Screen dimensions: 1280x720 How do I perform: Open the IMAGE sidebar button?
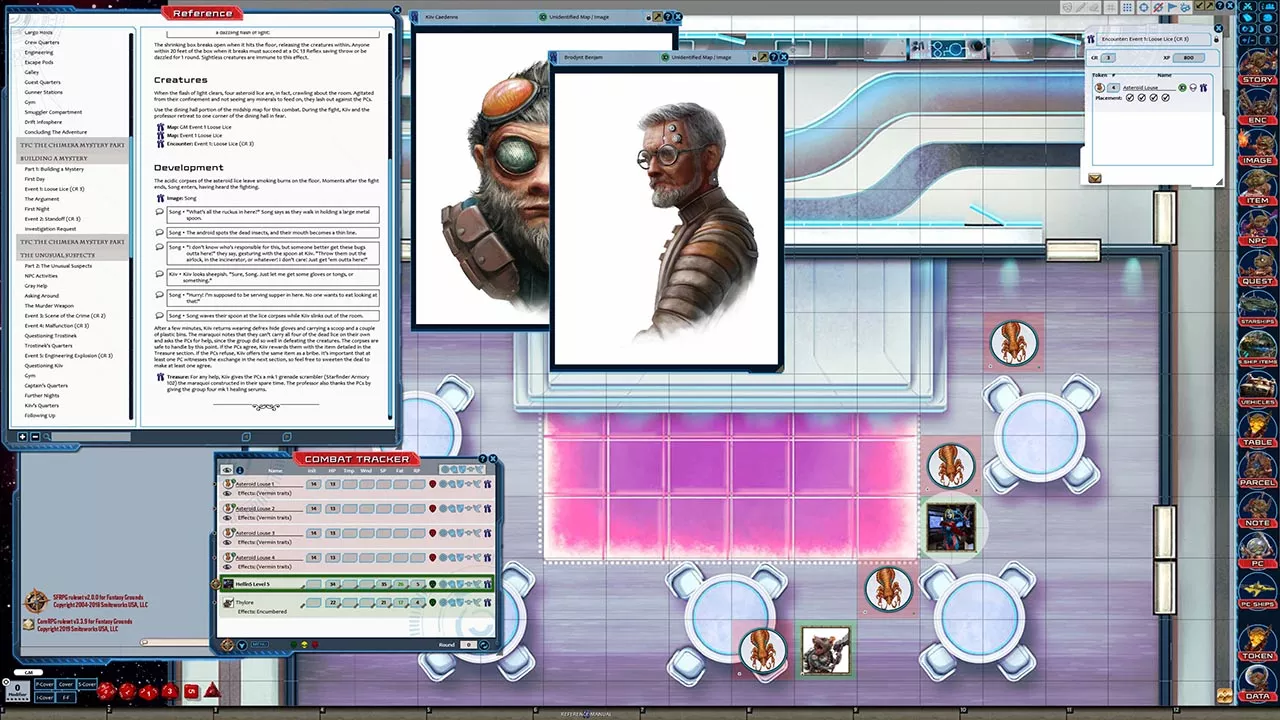click(x=1257, y=148)
